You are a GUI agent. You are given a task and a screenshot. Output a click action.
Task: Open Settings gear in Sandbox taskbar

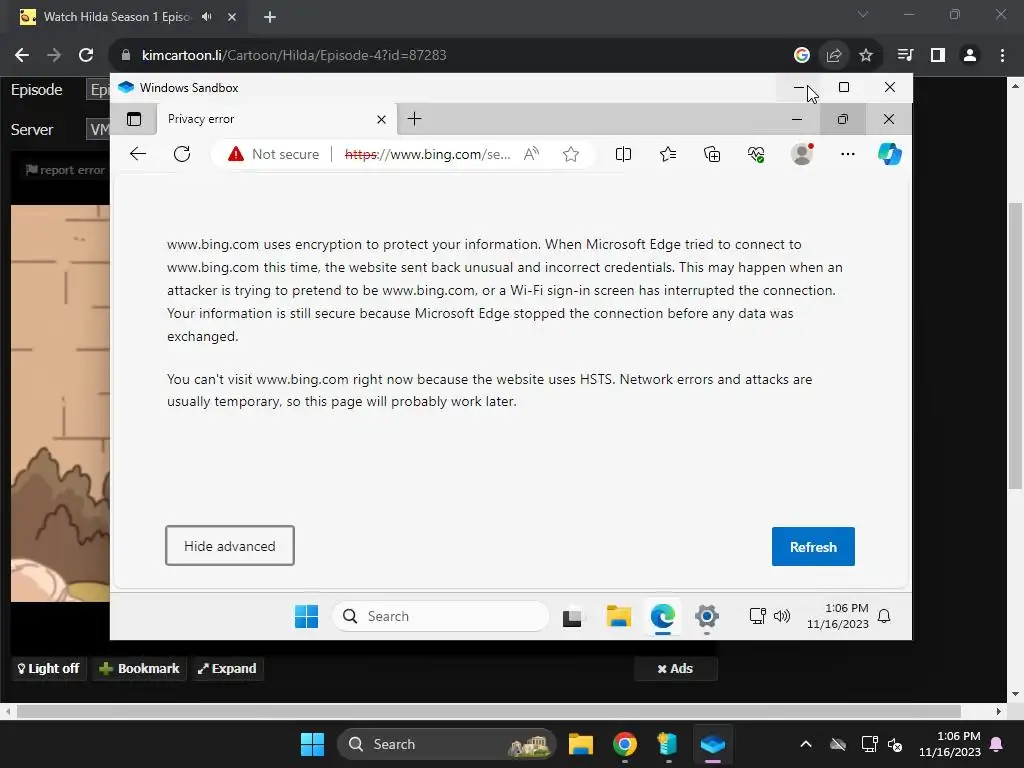tap(707, 616)
